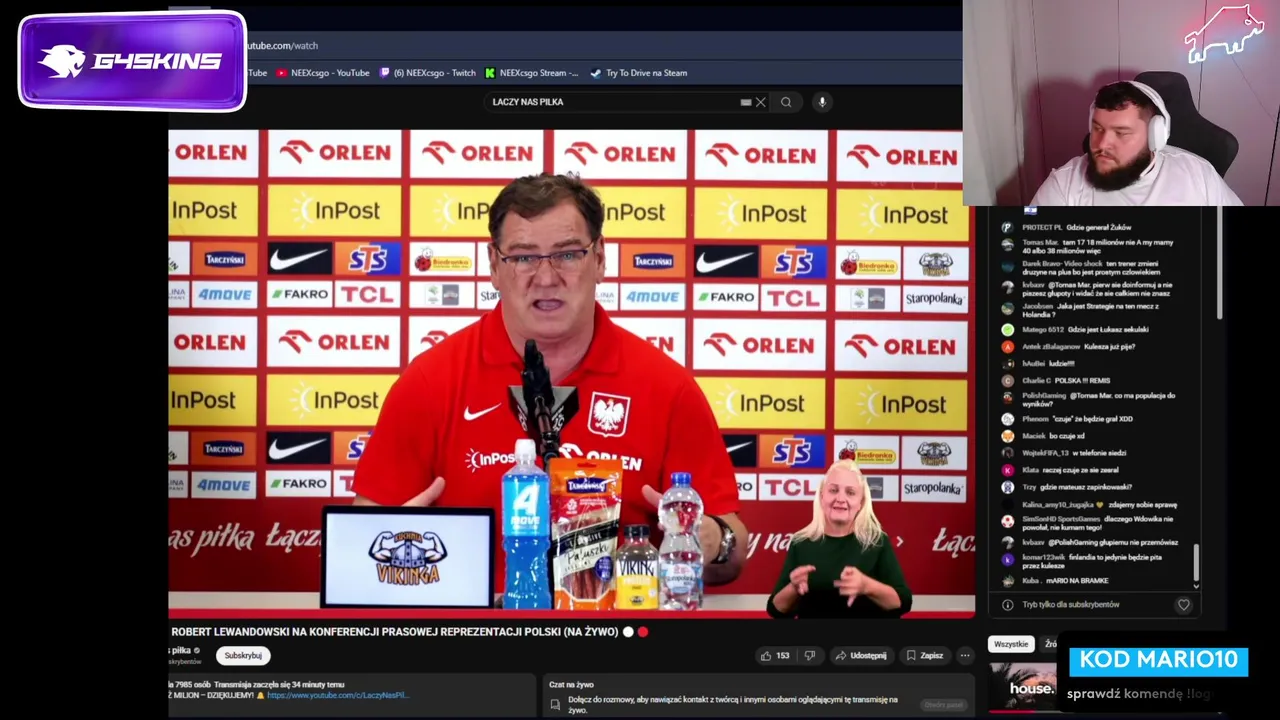Screen dimensions: 1280x720
Task: Click the Tryb tylko dla subskrybentów notice
Action: [x=1071, y=605]
